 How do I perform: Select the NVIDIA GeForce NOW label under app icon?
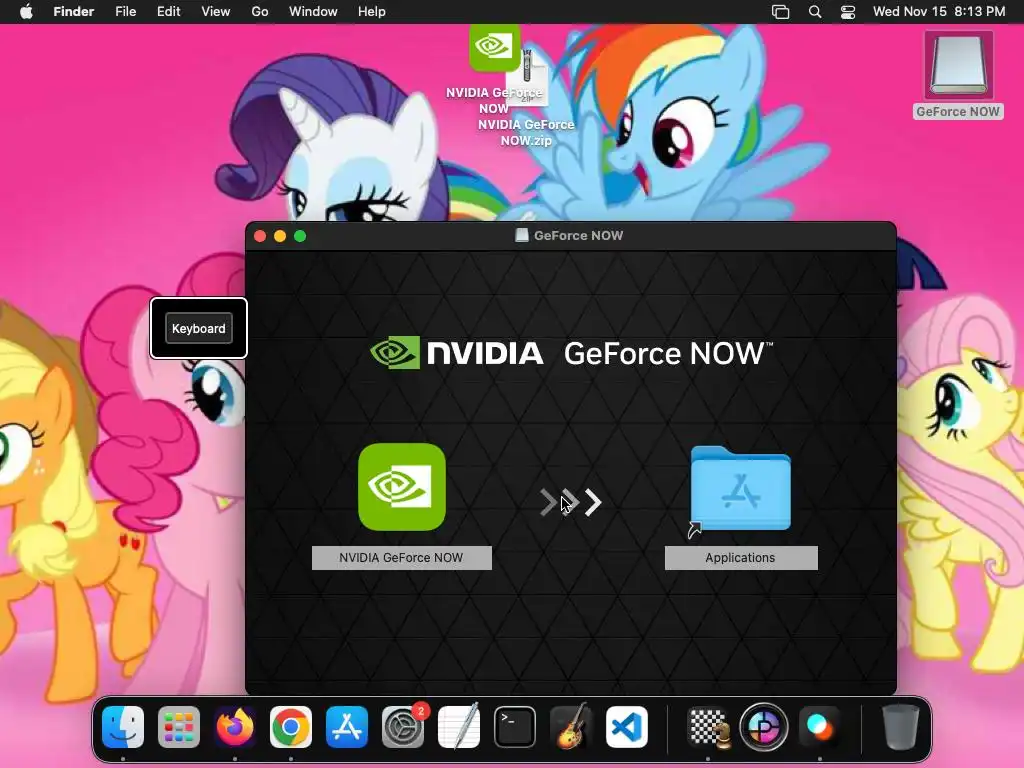click(402, 558)
